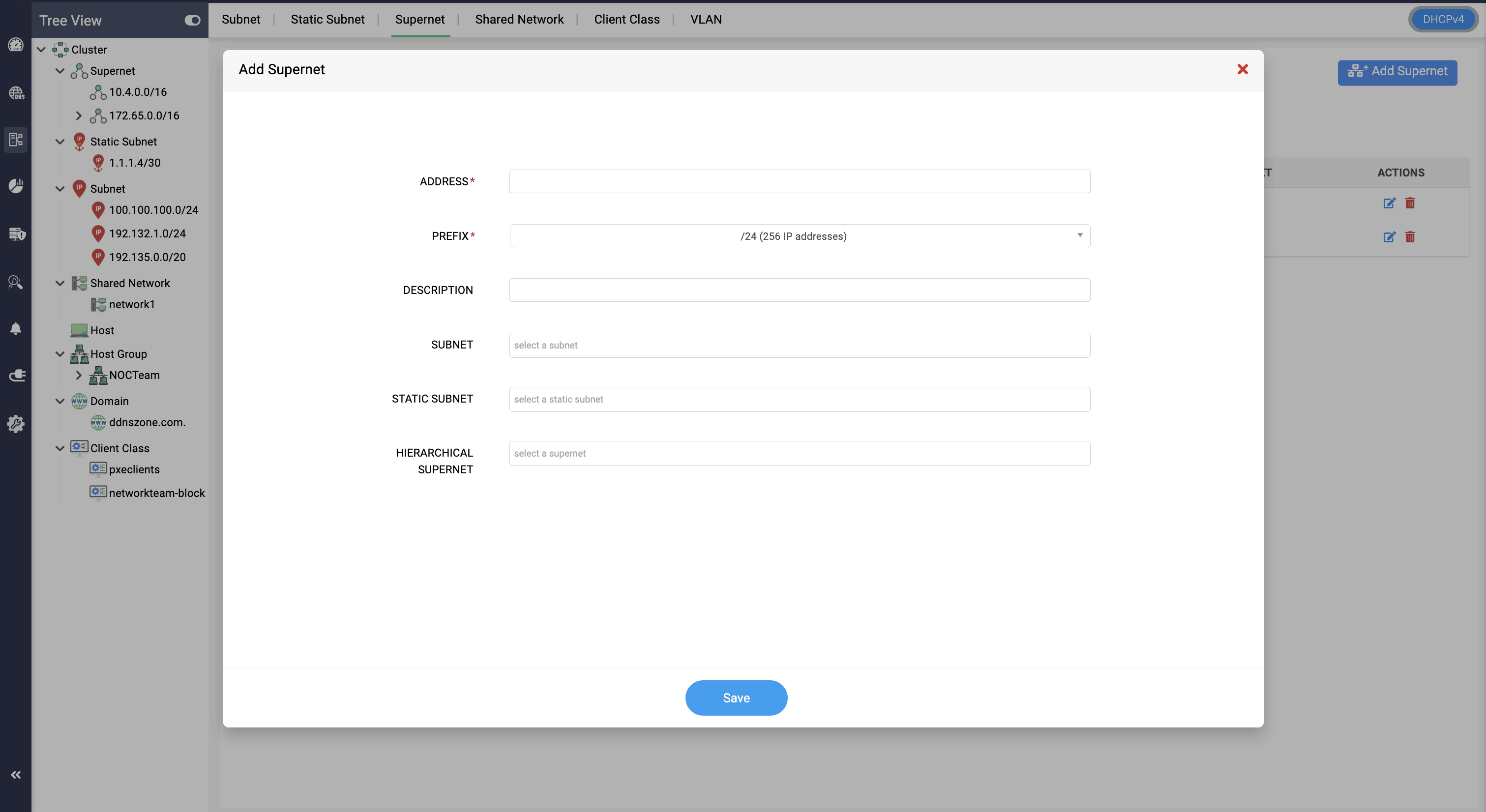Image resolution: width=1486 pixels, height=812 pixels.
Task: Open the DNS globe icon in sidebar
Action: tap(16, 93)
